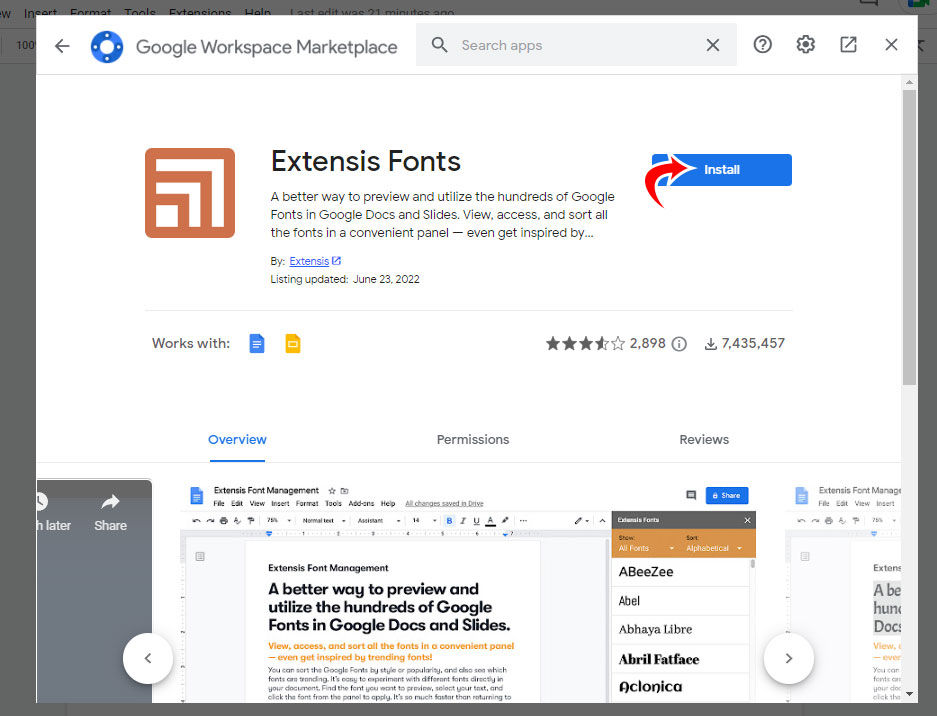Click the Google Workspace Marketplace logo

point(106,45)
